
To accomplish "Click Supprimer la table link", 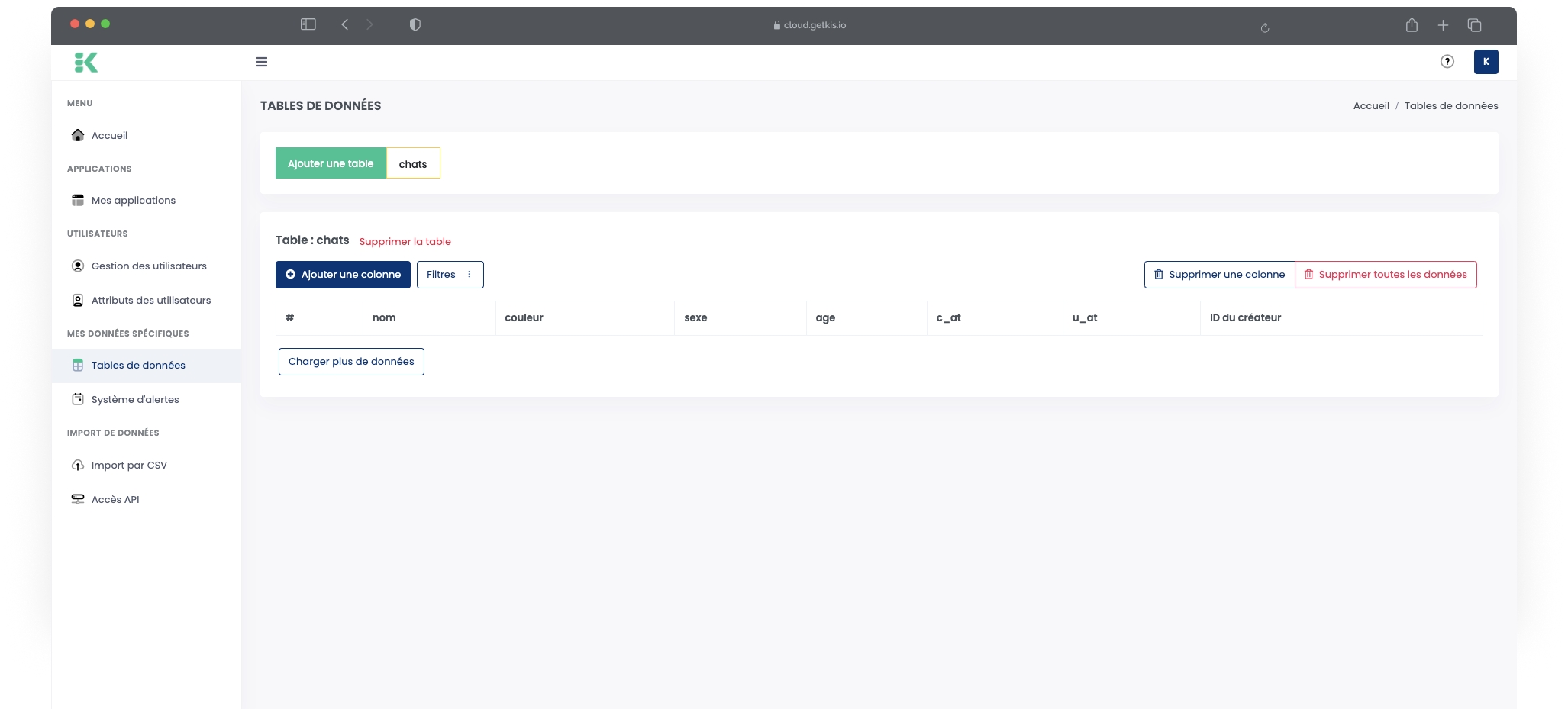I will [x=405, y=242].
